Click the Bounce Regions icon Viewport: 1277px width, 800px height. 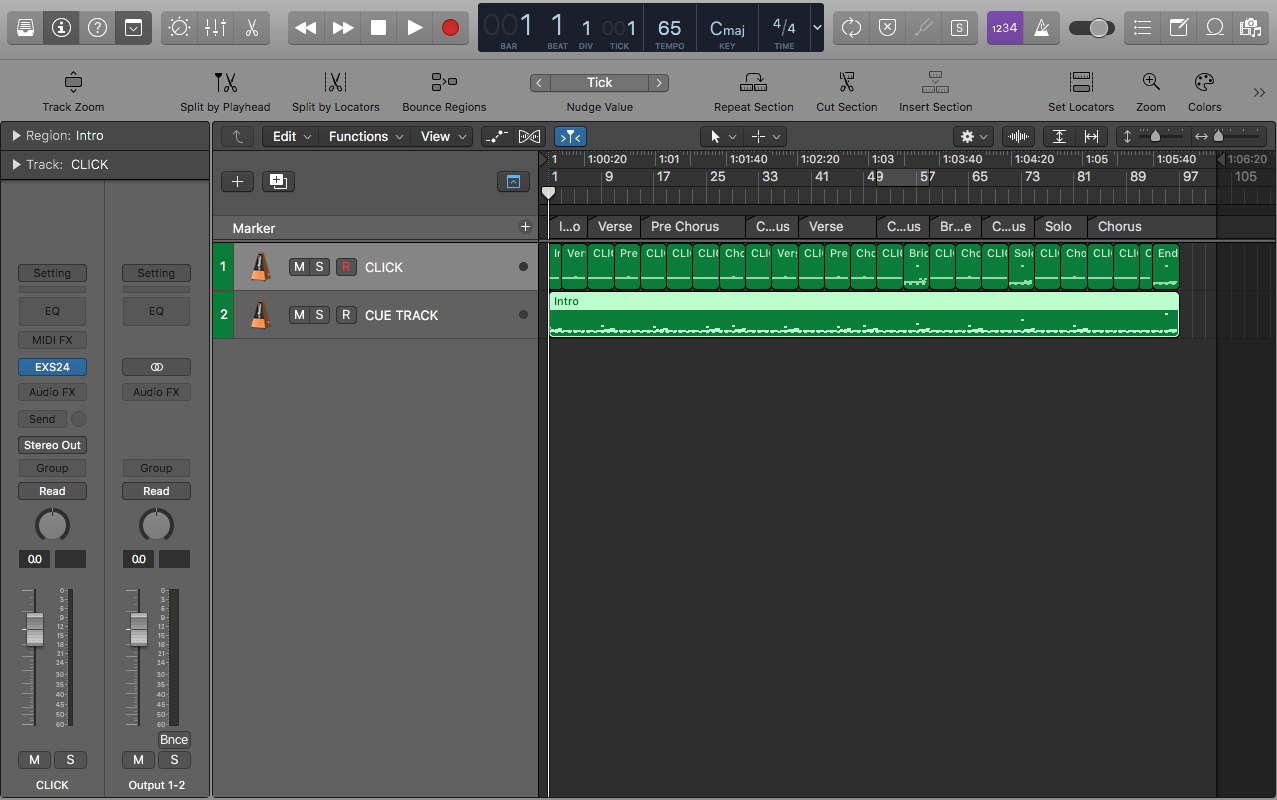tap(444, 83)
